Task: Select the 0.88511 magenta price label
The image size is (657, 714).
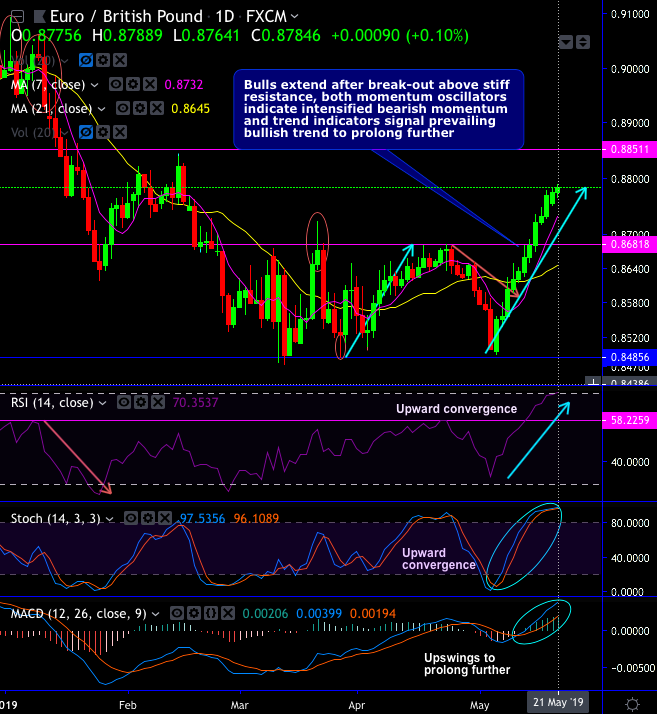Action: point(629,149)
